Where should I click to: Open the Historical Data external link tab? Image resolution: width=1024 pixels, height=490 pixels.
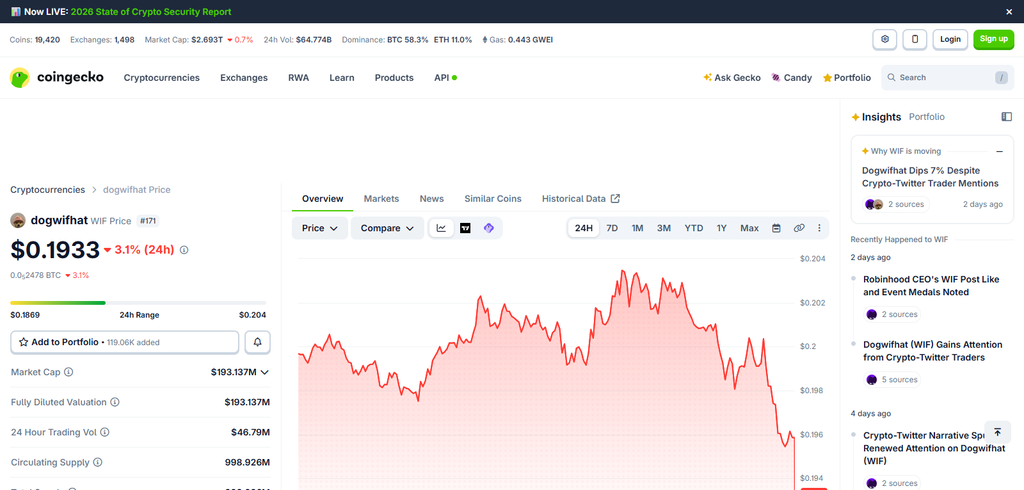point(581,199)
